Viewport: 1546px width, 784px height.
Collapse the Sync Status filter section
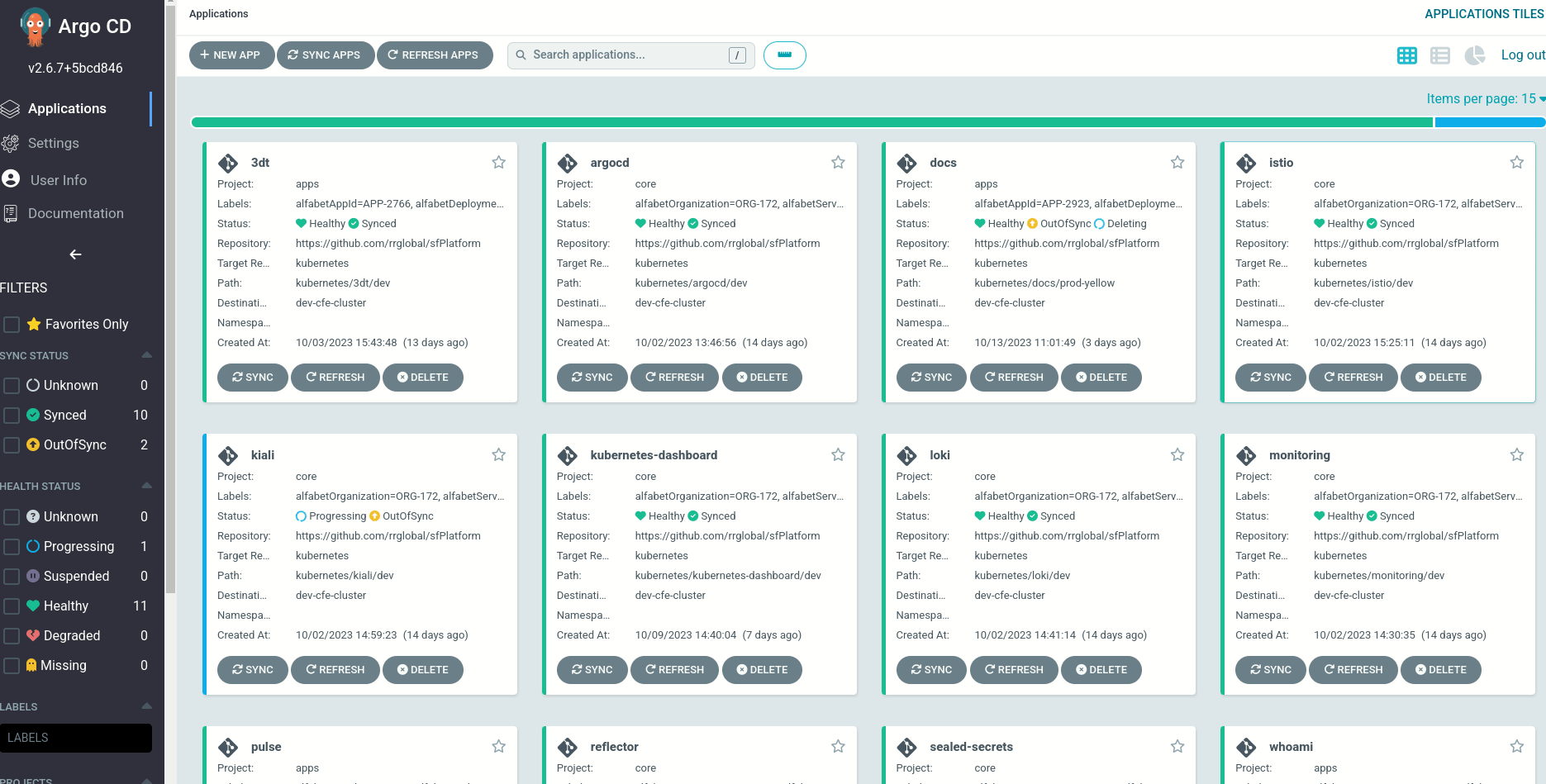[146, 355]
